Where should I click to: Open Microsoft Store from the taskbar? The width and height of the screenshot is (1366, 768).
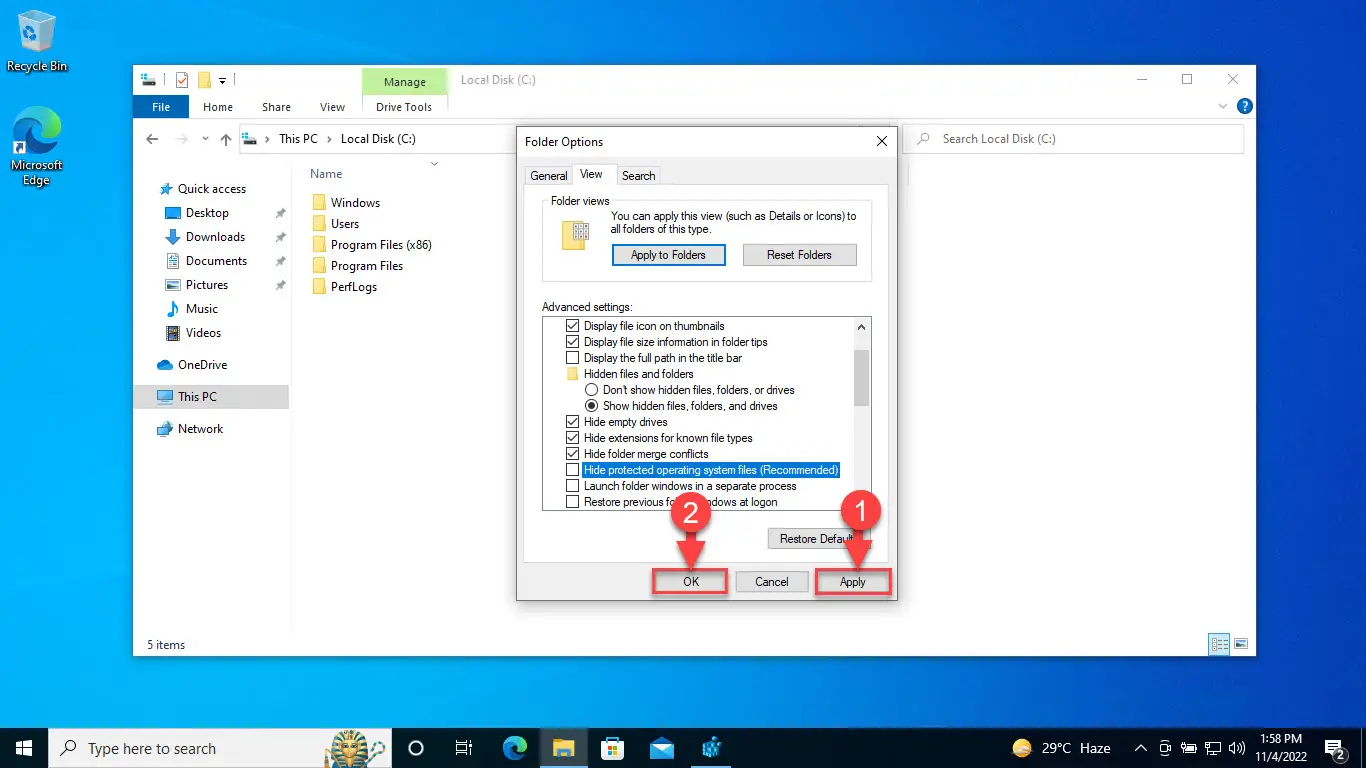(x=612, y=748)
